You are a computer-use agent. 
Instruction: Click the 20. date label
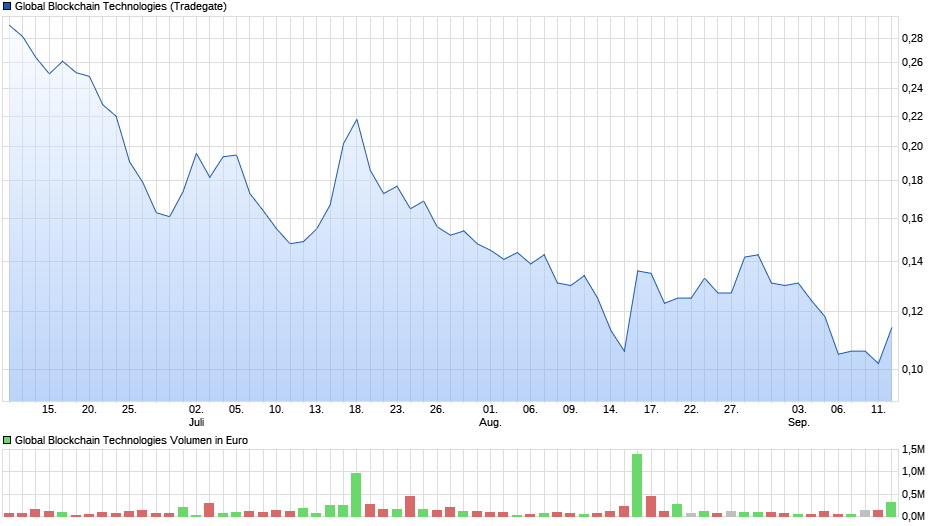(x=89, y=410)
